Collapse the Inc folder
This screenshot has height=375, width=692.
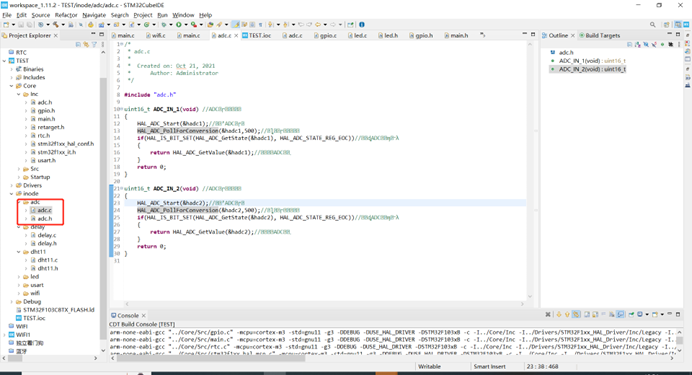[19, 94]
